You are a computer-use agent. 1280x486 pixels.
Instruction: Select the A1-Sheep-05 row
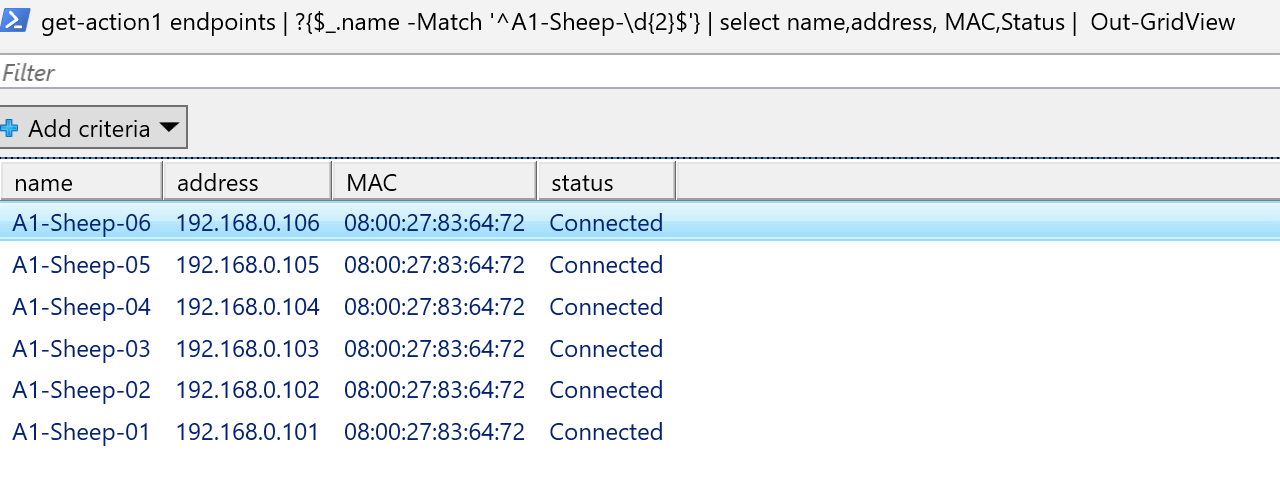pos(81,265)
